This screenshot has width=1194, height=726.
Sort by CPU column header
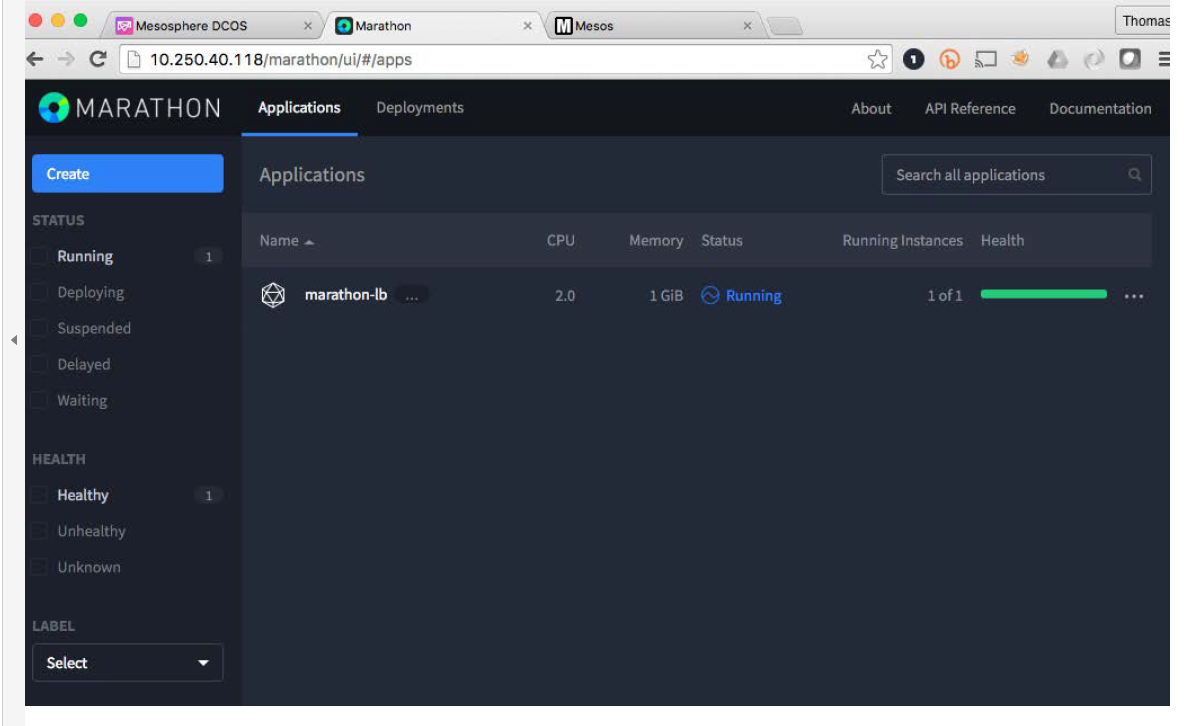[x=560, y=241]
